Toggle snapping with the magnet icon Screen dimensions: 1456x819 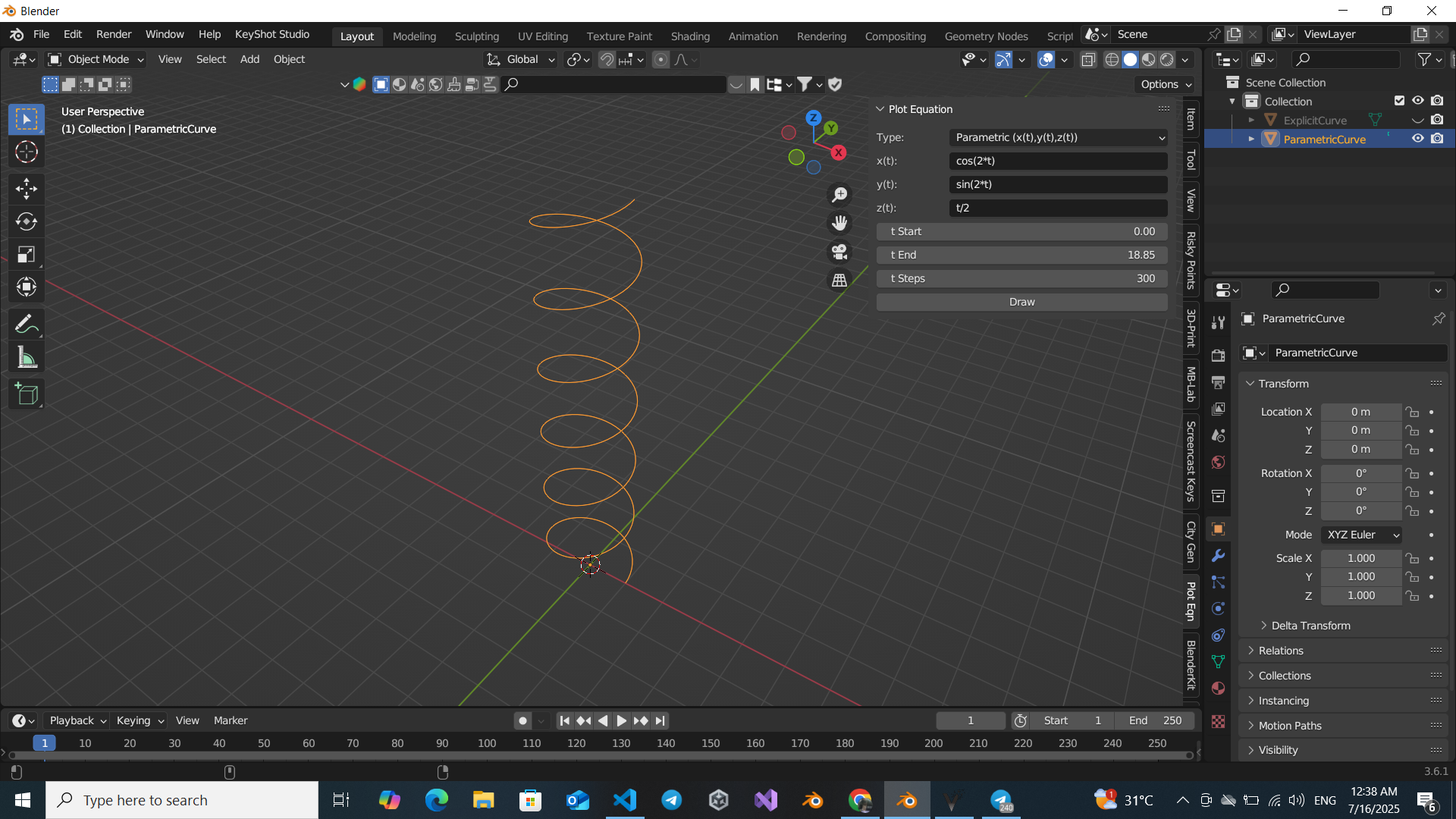pyautogui.click(x=607, y=59)
